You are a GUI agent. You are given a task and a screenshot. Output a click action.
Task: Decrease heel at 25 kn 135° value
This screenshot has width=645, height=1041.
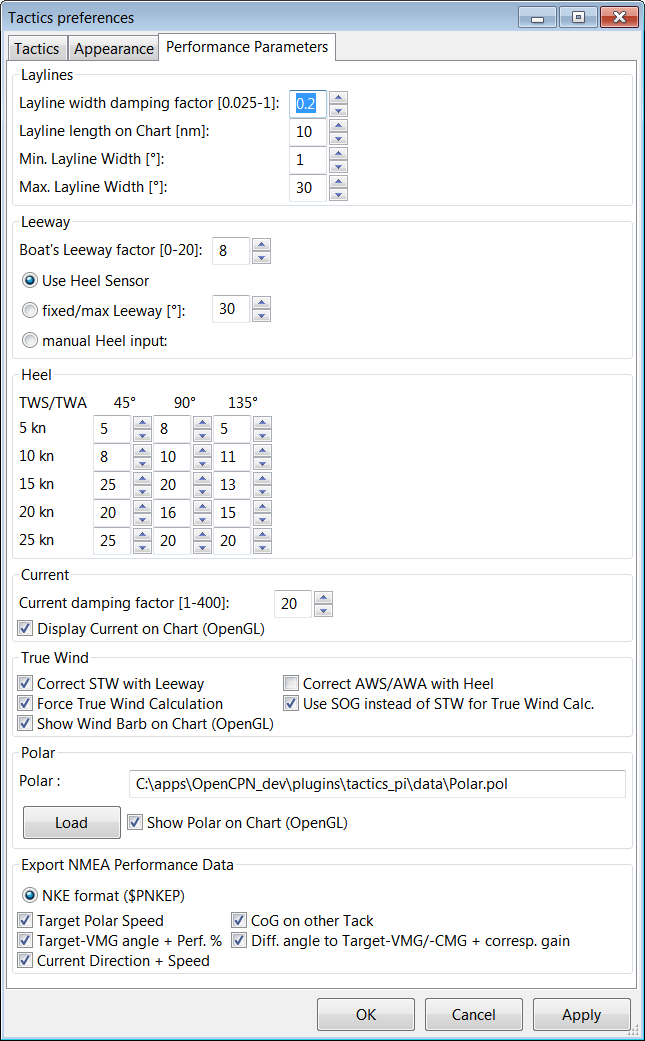(262, 548)
